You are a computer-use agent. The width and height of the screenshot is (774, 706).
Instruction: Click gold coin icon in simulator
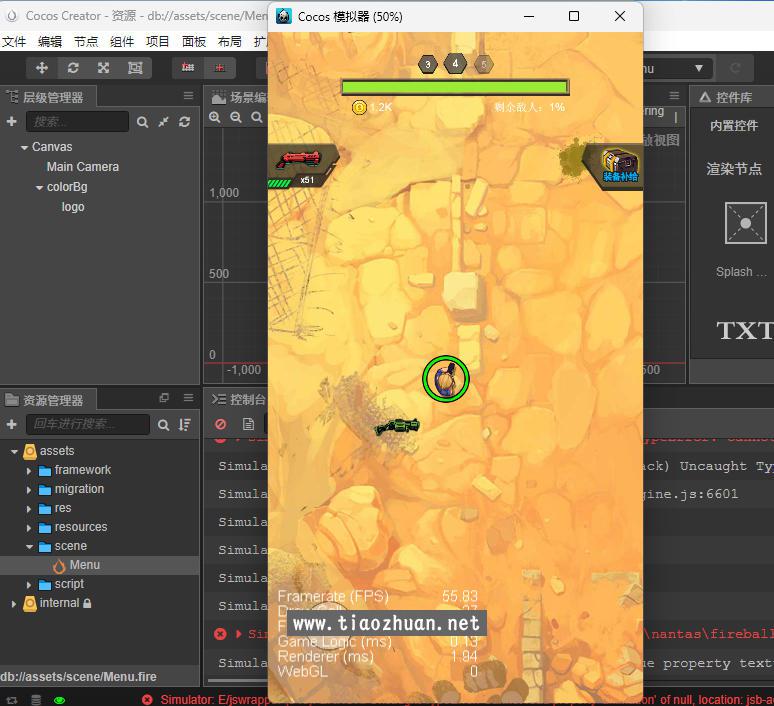[359, 107]
